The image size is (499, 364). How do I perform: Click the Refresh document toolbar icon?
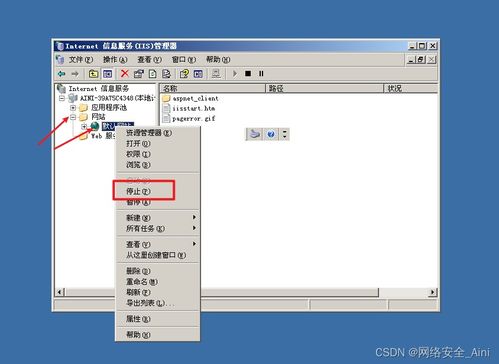pos(153,73)
